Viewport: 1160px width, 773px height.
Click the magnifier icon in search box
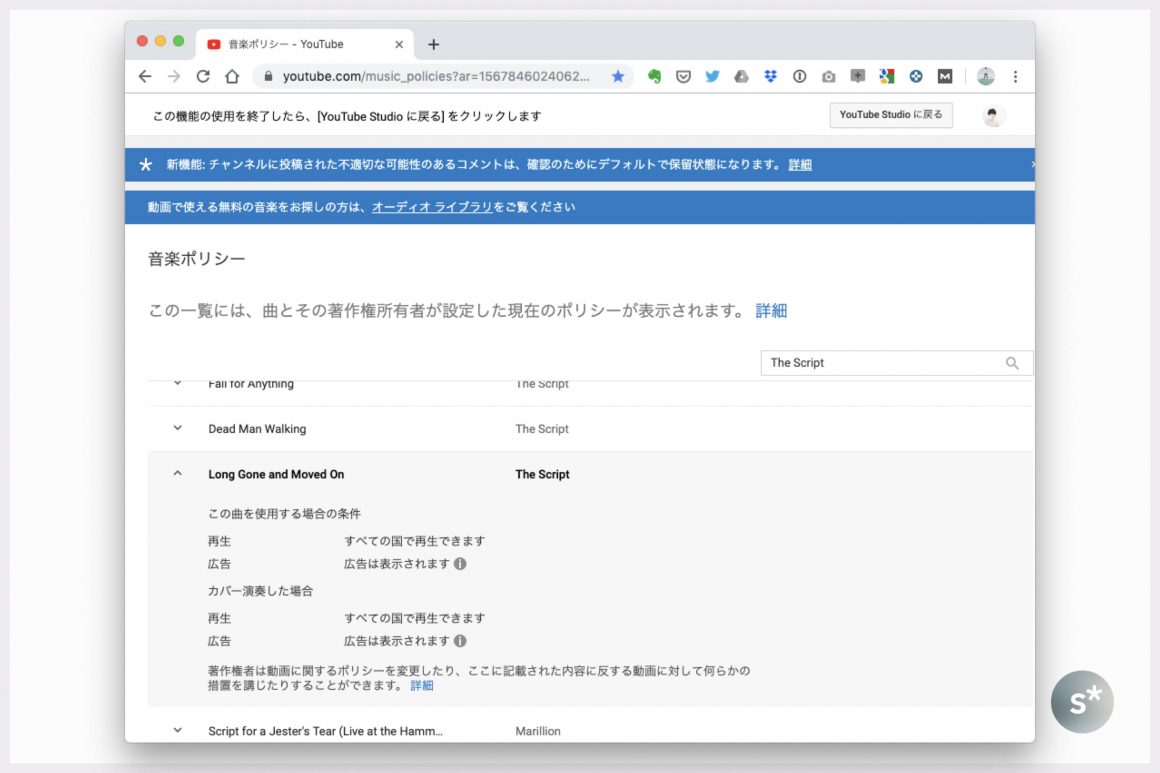[1012, 363]
